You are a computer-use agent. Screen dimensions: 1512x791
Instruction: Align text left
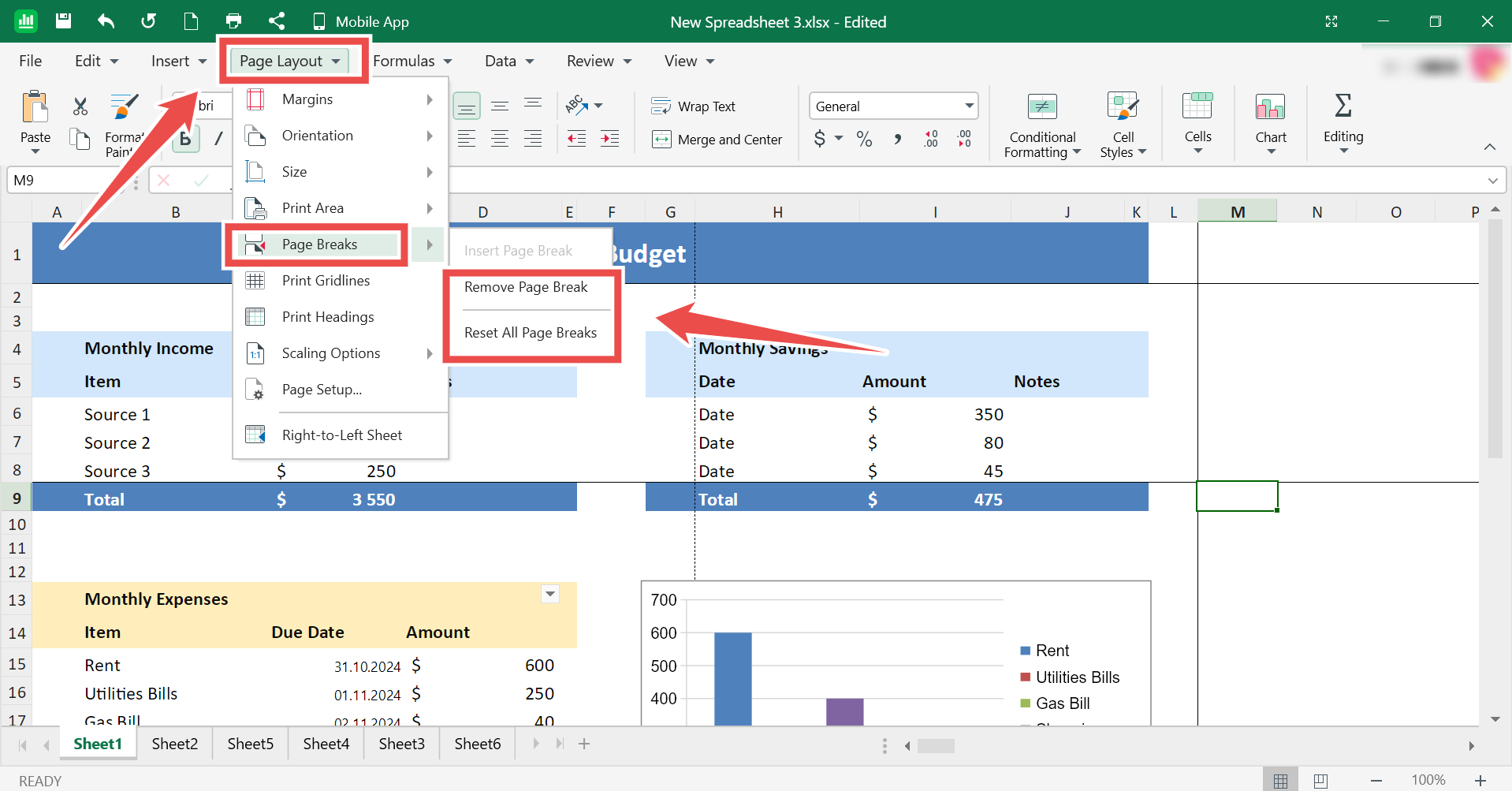(x=467, y=140)
